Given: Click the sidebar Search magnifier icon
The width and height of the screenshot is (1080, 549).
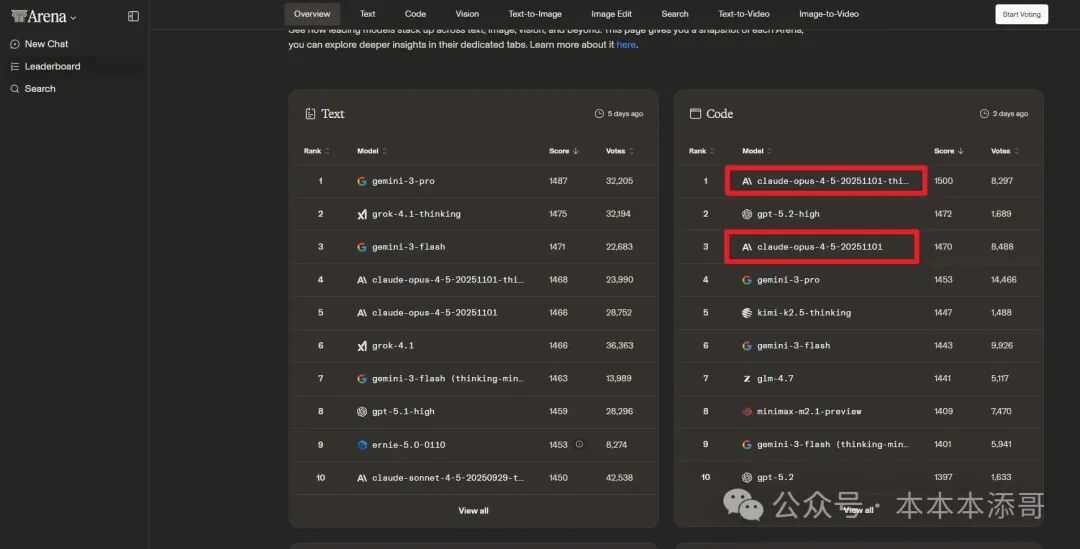Looking at the screenshot, I should 14,89.
